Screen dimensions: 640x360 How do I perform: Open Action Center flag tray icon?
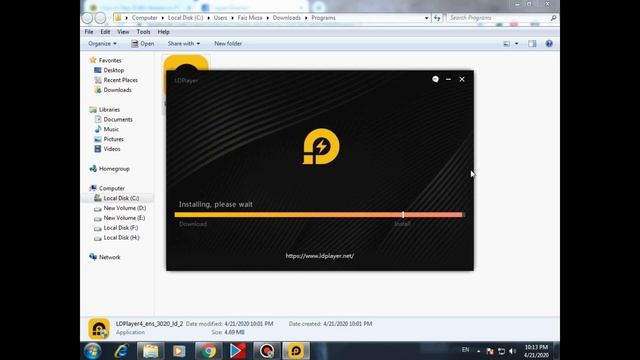click(x=490, y=351)
